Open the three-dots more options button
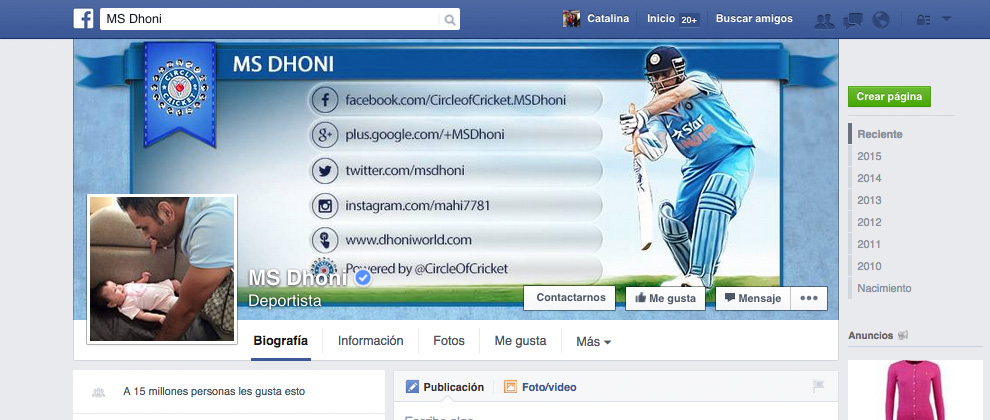 (x=809, y=298)
